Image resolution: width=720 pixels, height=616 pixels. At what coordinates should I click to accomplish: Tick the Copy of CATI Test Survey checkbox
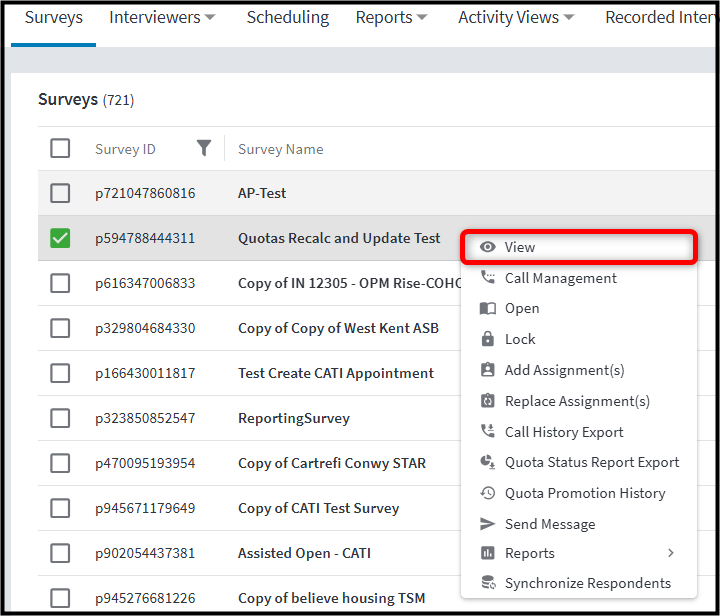point(60,508)
